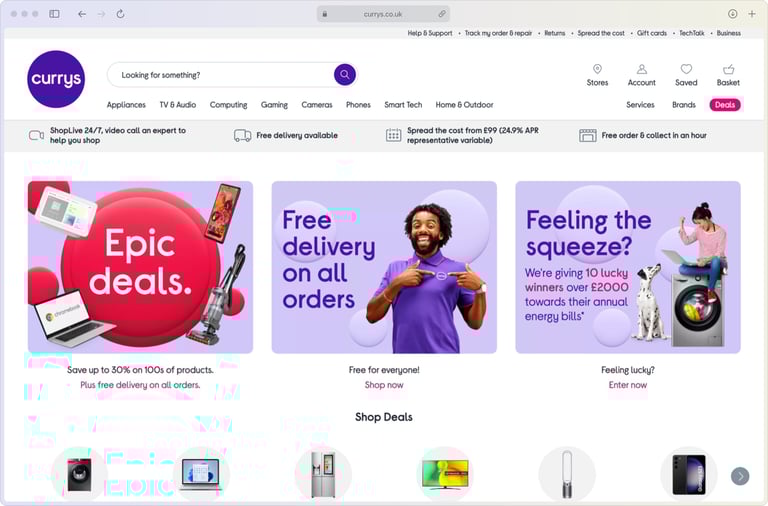Click the ShopLive video call icon
Image resolution: width=768 pixels, height=506 pixels.
(x=36, y=135)
